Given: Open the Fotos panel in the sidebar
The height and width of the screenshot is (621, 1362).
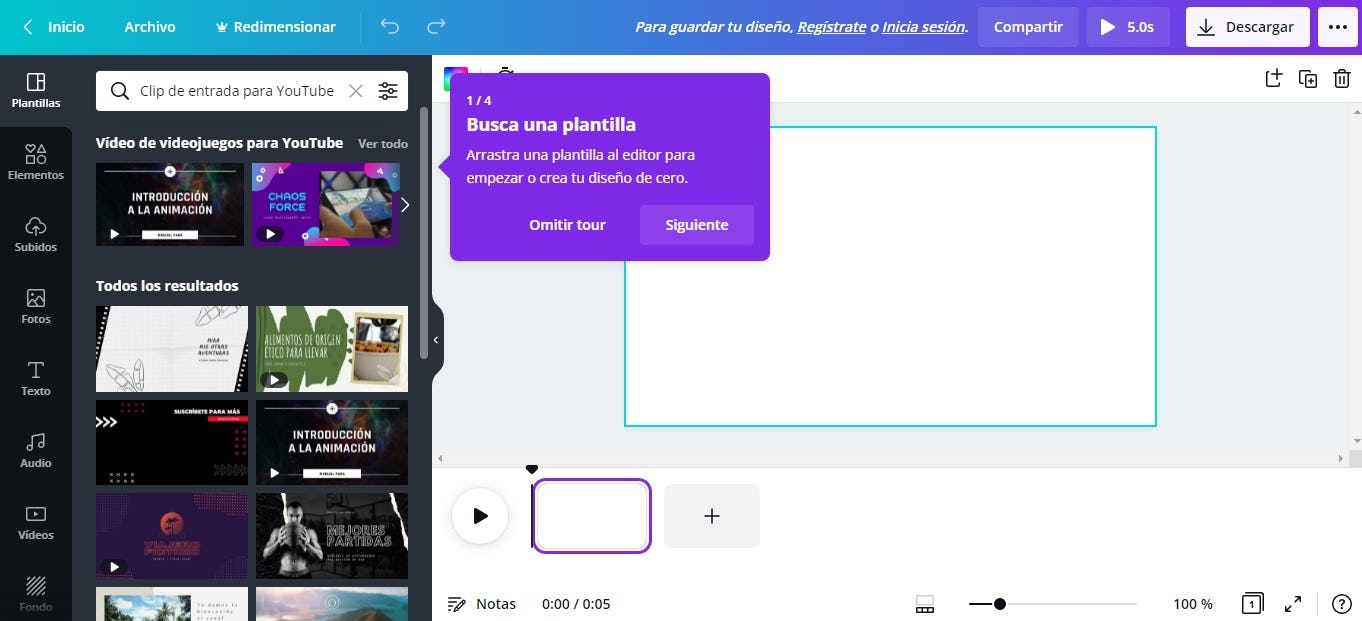Looking at the screenshot, I should tap(36, 307).
